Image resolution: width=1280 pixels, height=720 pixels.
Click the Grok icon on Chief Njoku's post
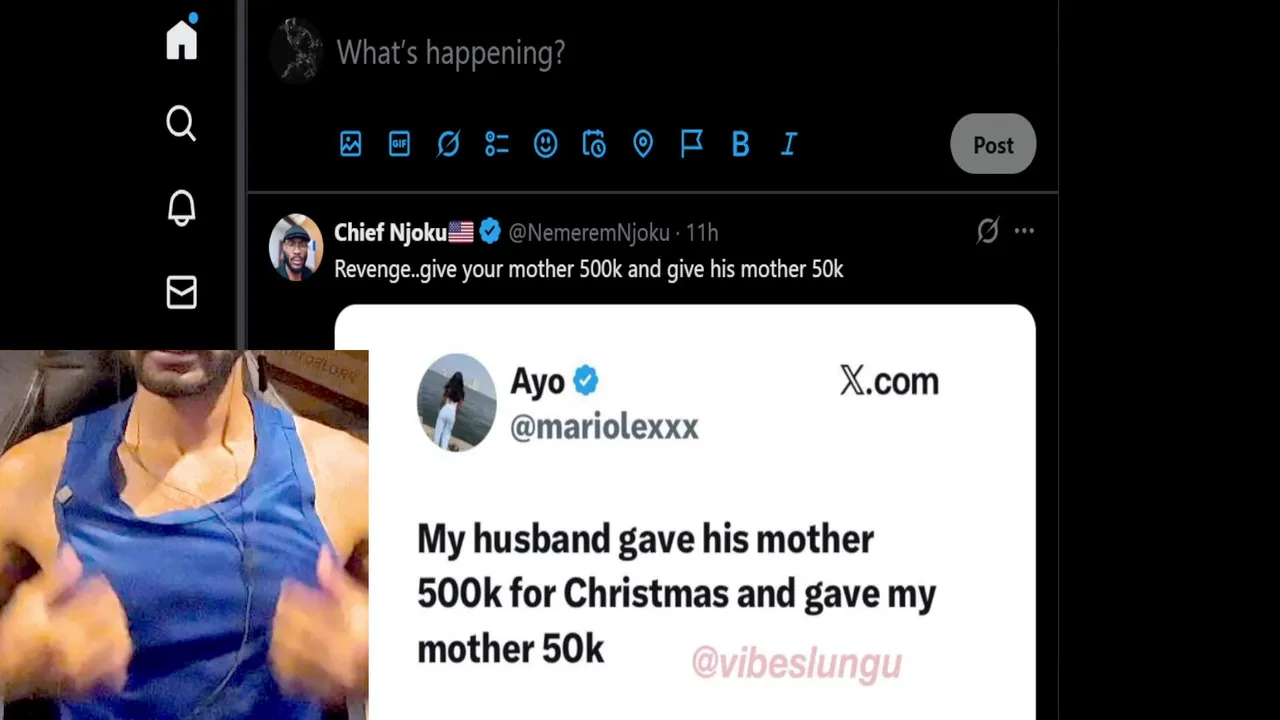988,231
